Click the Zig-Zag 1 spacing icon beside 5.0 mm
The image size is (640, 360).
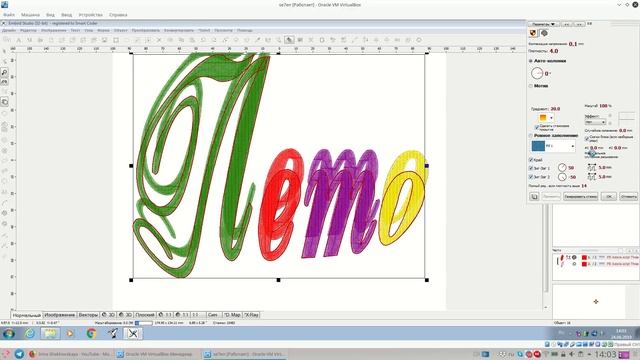pos(591,168)
